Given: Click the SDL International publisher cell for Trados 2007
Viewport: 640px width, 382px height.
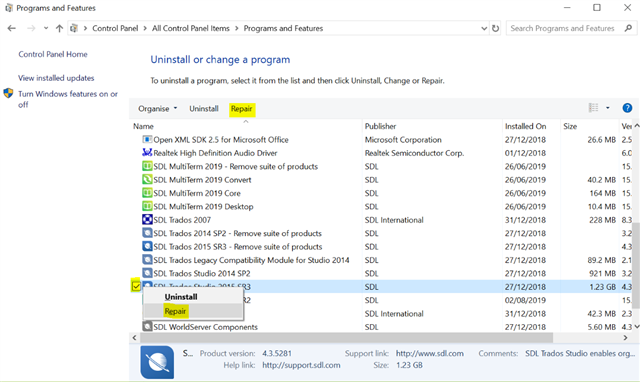Looking at the screenshot, I should point(394,220).
